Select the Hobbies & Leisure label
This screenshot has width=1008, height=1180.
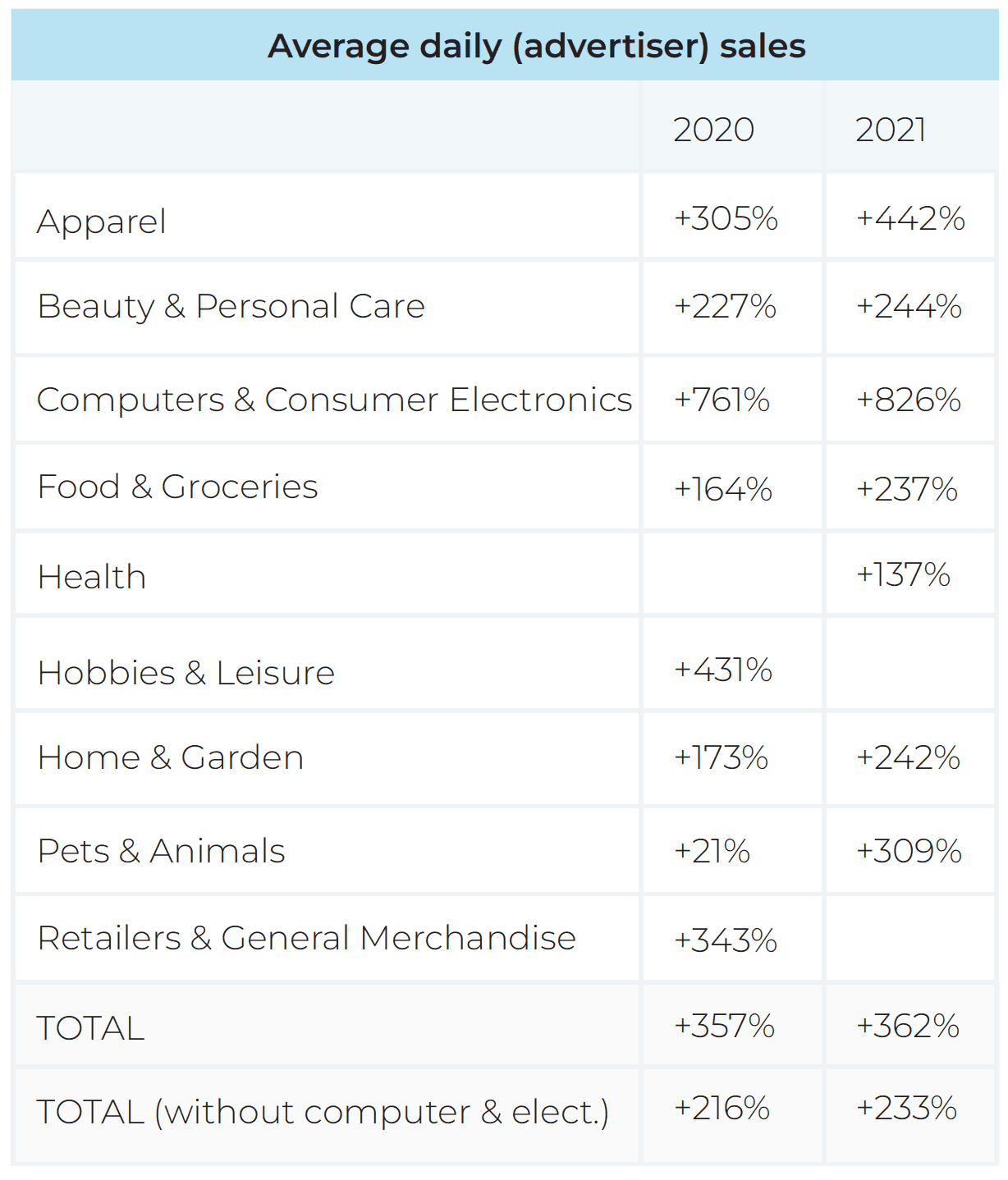pos(186,673)
